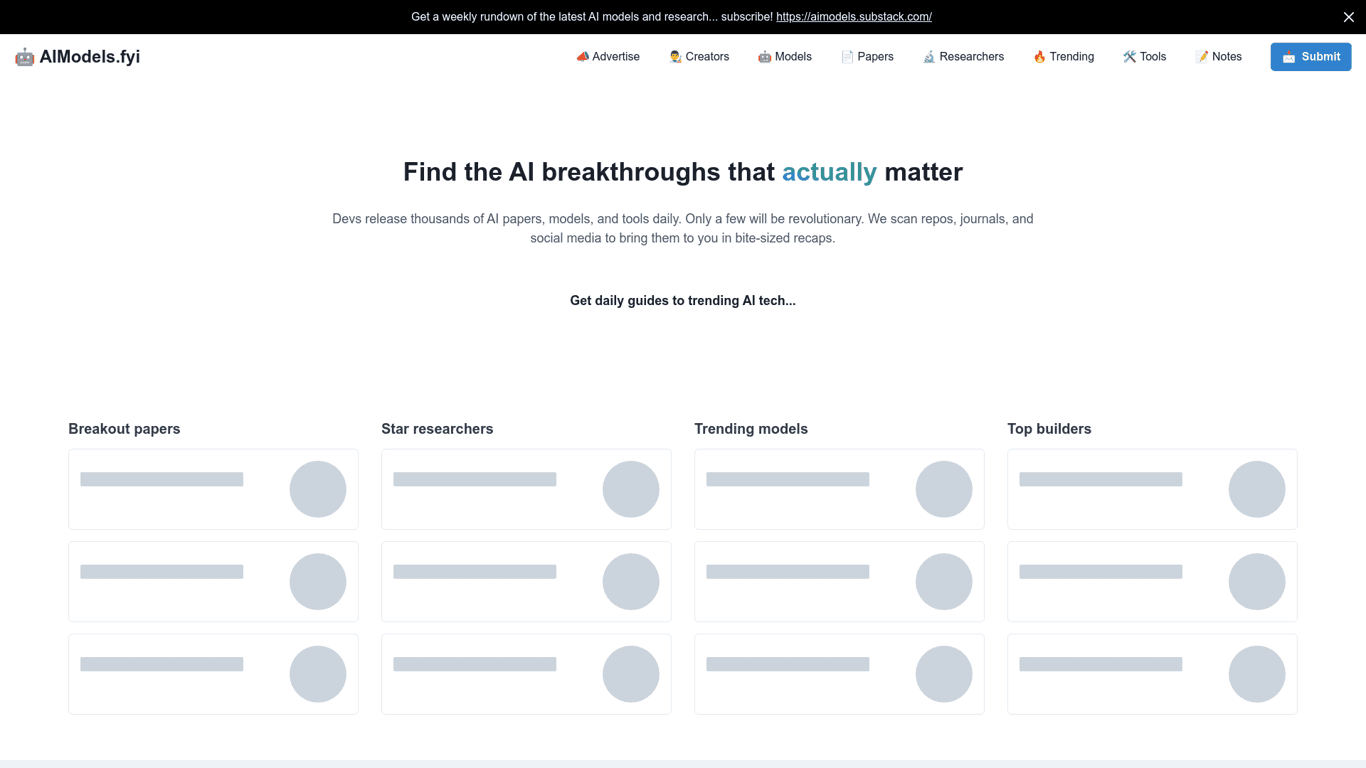Open the Notes nav item

pos(1218,57)
